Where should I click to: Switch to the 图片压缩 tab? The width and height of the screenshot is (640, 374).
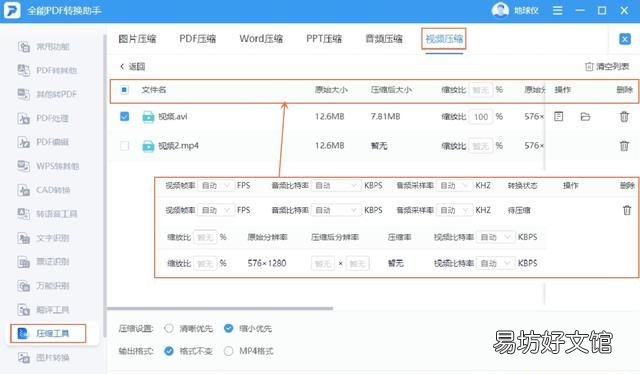tap(137, 39)
